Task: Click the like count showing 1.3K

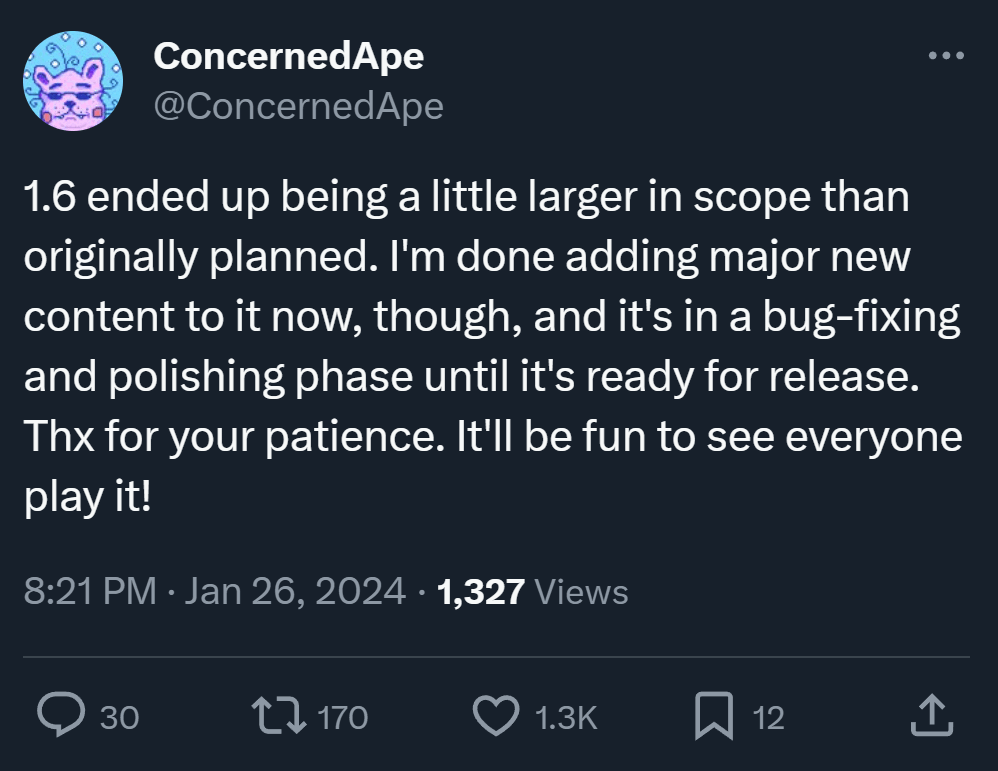Action: click(x=565, y=717)
